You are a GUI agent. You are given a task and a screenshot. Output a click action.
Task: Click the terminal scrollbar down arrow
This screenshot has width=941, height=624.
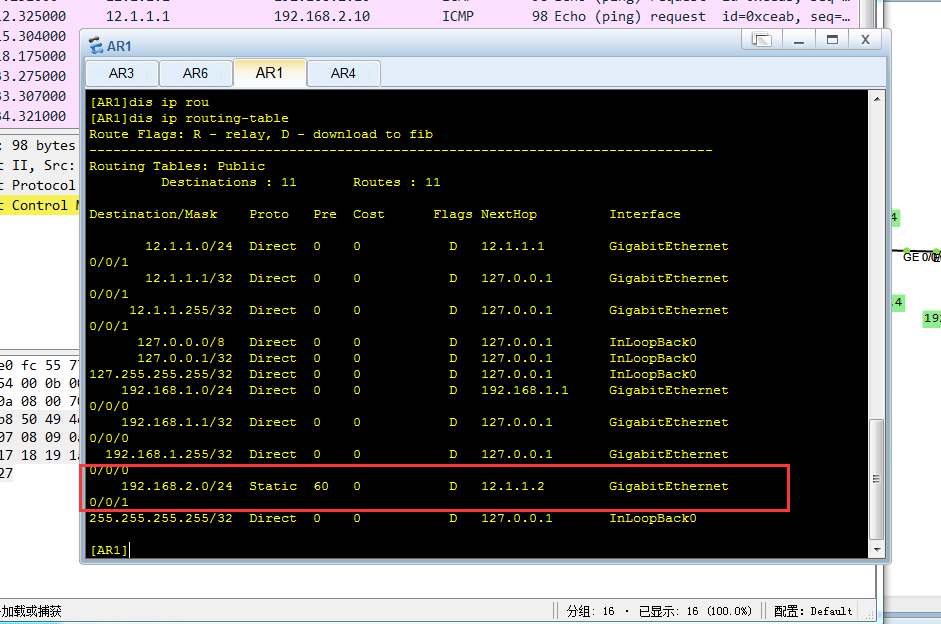tap(877, 550)
